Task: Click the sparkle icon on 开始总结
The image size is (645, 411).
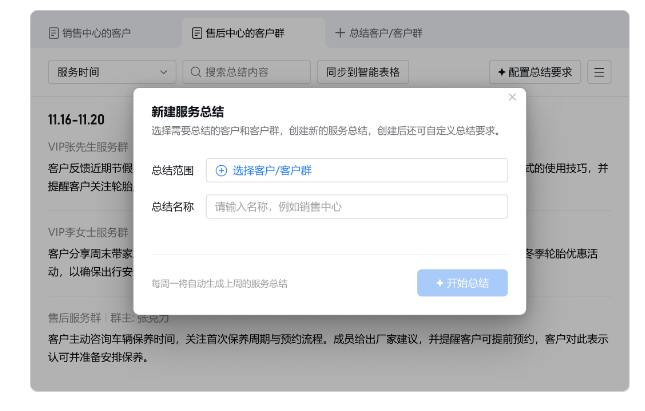Action: coord(439,283)
